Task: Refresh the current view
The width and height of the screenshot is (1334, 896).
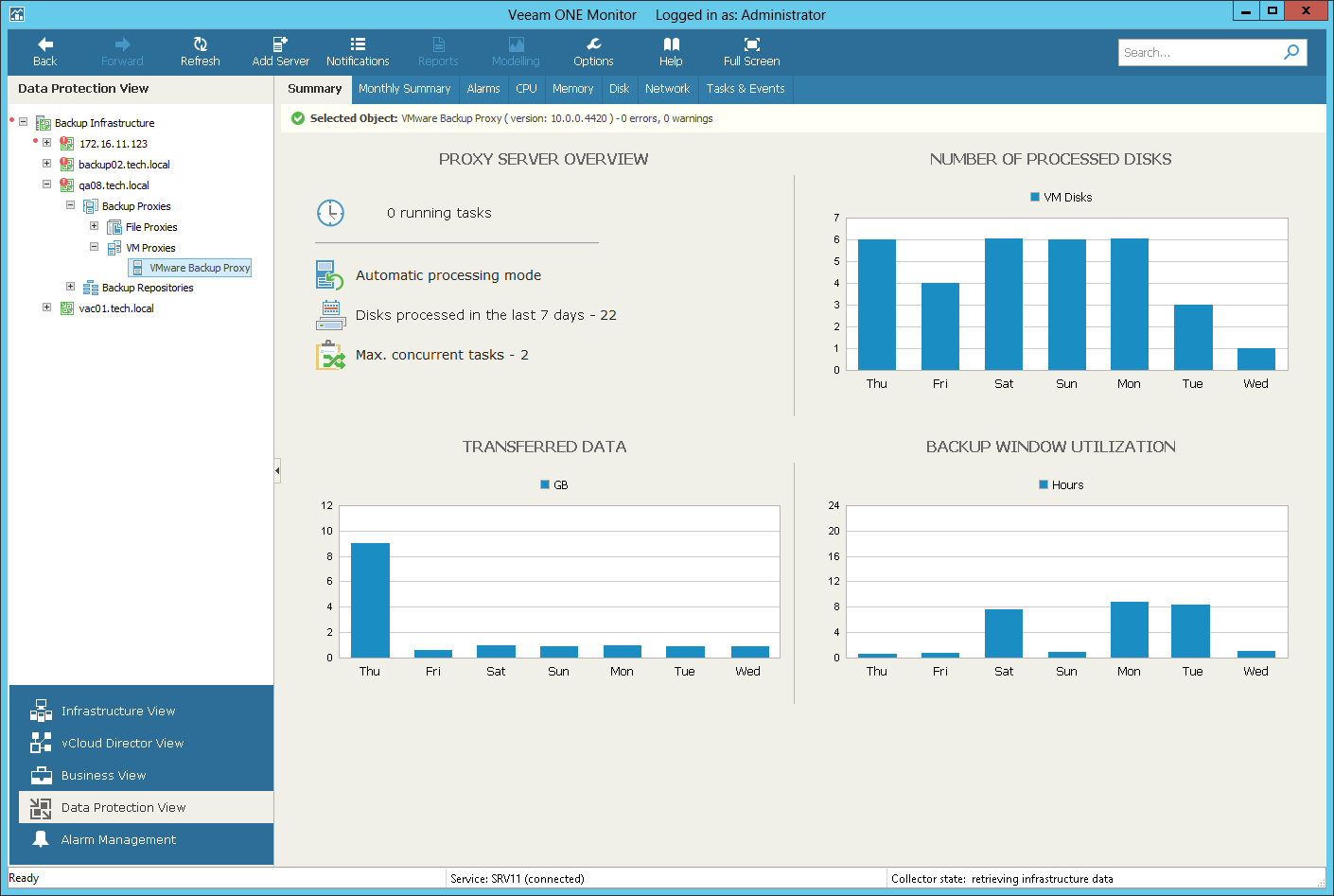Action: point(200,52)
